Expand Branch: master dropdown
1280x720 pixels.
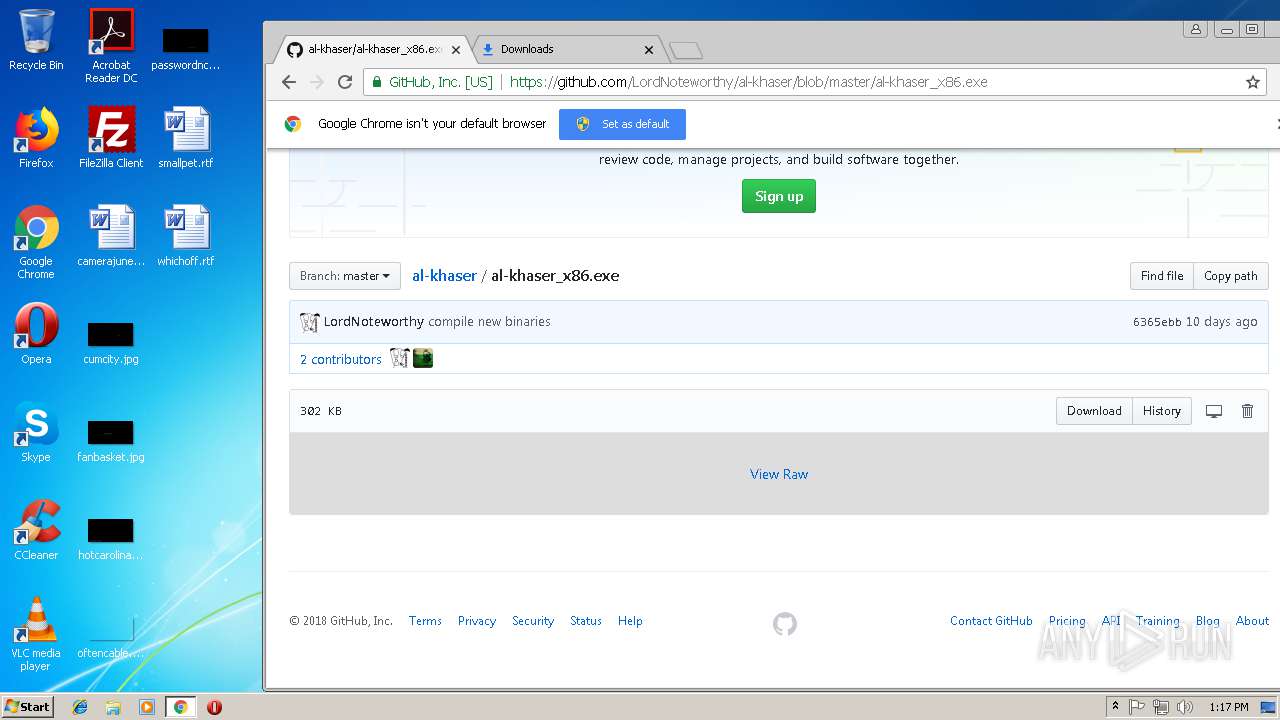click(x=345, y=276)
